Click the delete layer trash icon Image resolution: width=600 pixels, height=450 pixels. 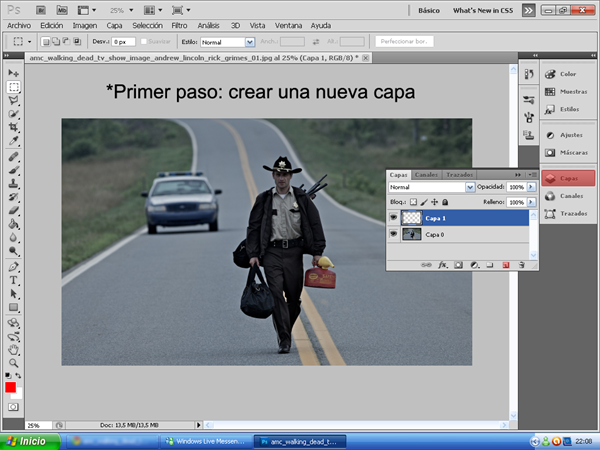[522, 265]
